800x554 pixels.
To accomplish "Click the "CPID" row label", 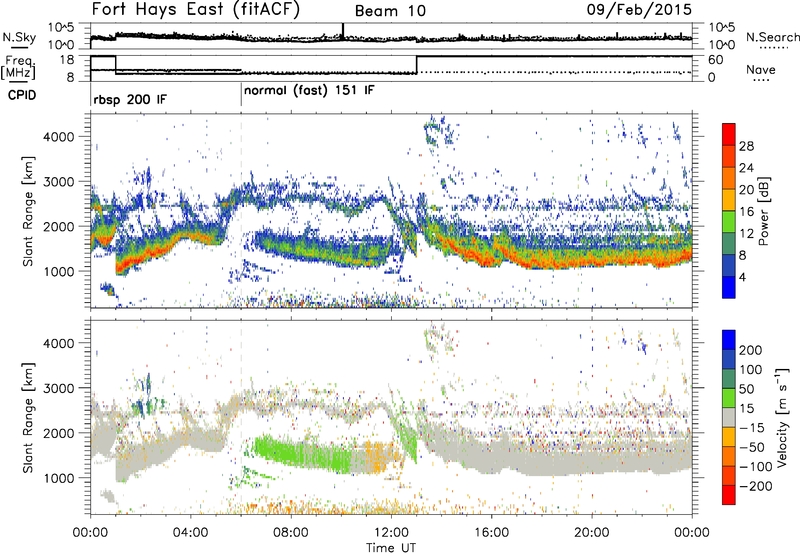I will (22, 95).
